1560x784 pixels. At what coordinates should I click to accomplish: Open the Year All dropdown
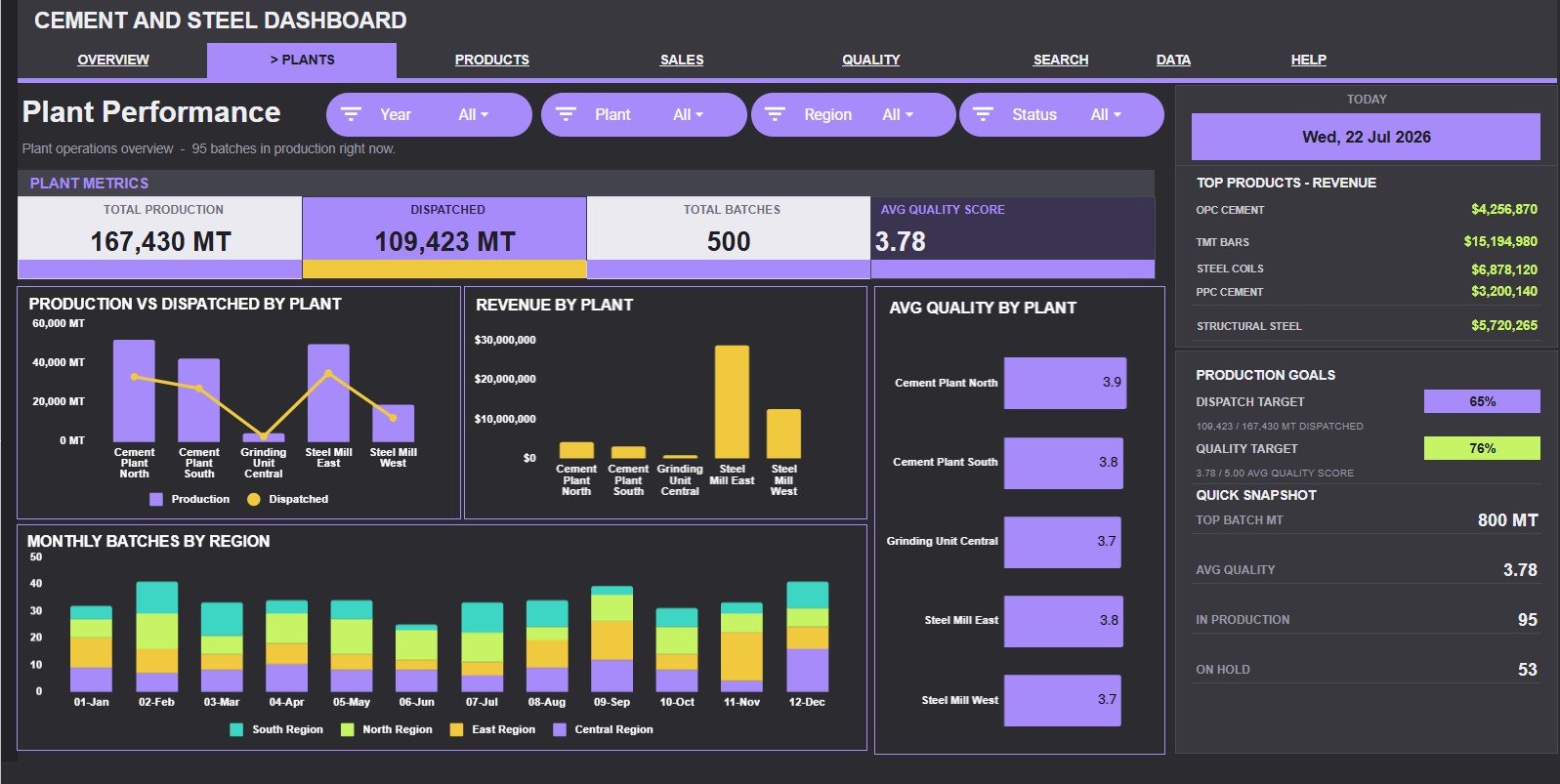(474, 114)
